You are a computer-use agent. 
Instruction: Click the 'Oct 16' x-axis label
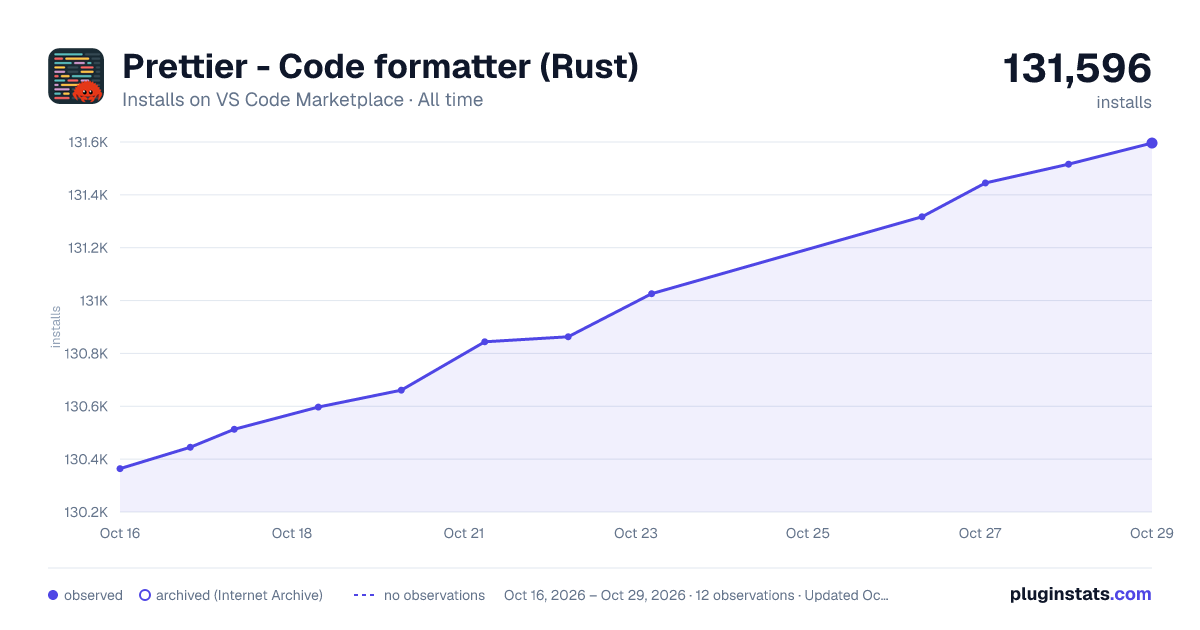pyautogui.click(x=120, y=533)
